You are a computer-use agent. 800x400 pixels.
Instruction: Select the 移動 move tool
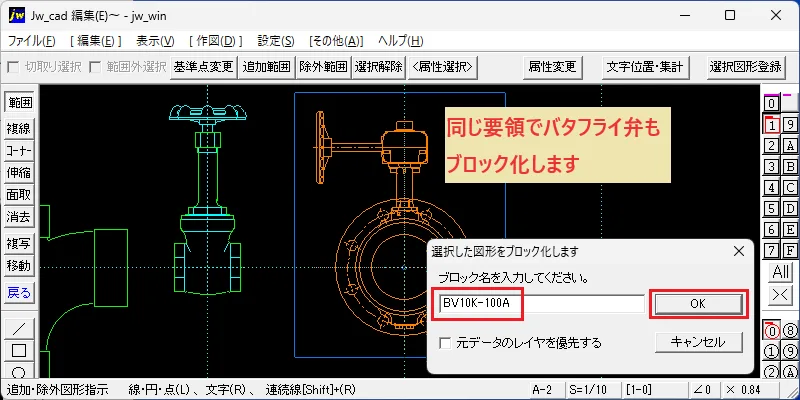point(19,266)
